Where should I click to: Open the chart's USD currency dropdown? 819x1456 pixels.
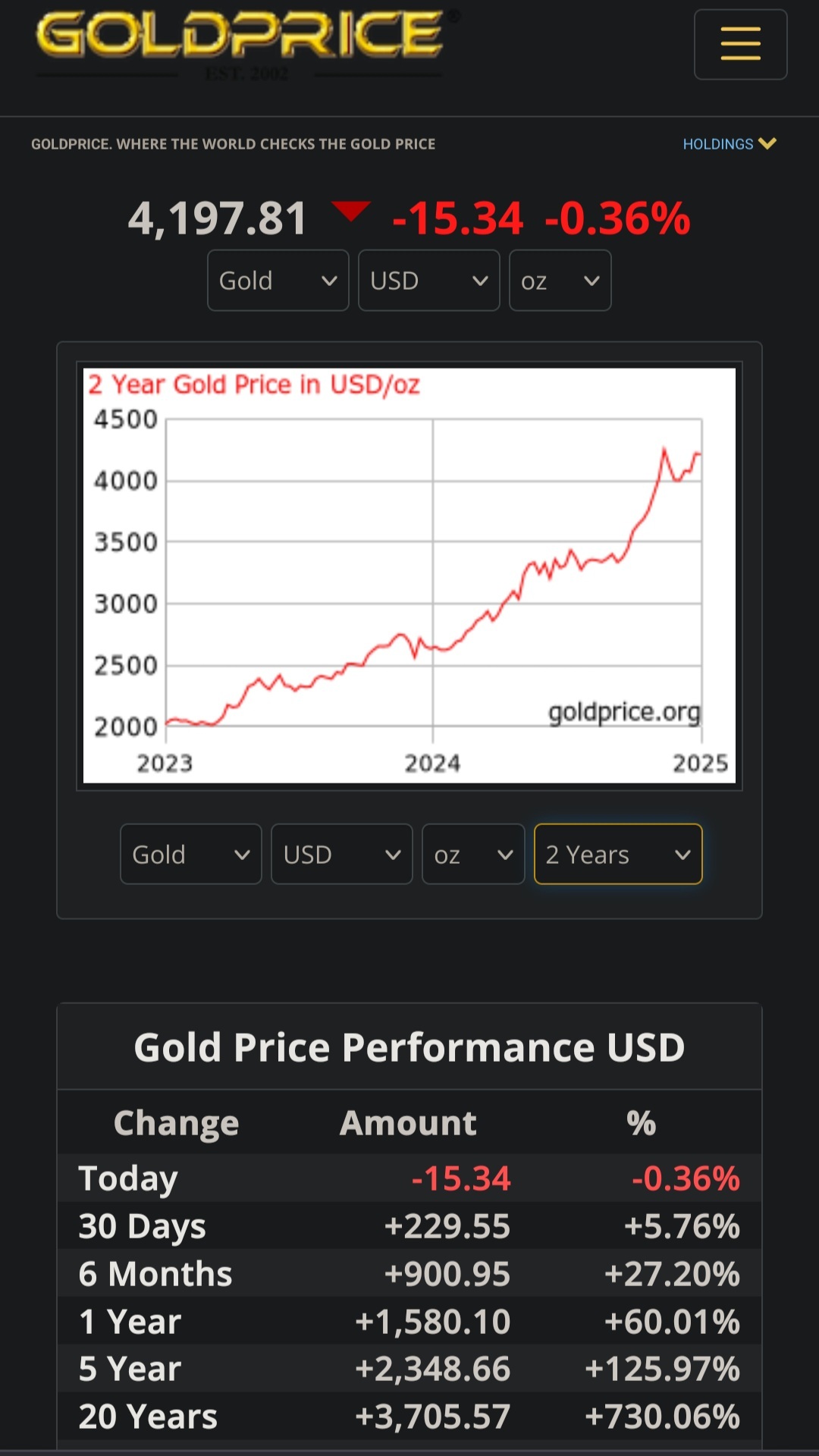[x=341, y=855]
